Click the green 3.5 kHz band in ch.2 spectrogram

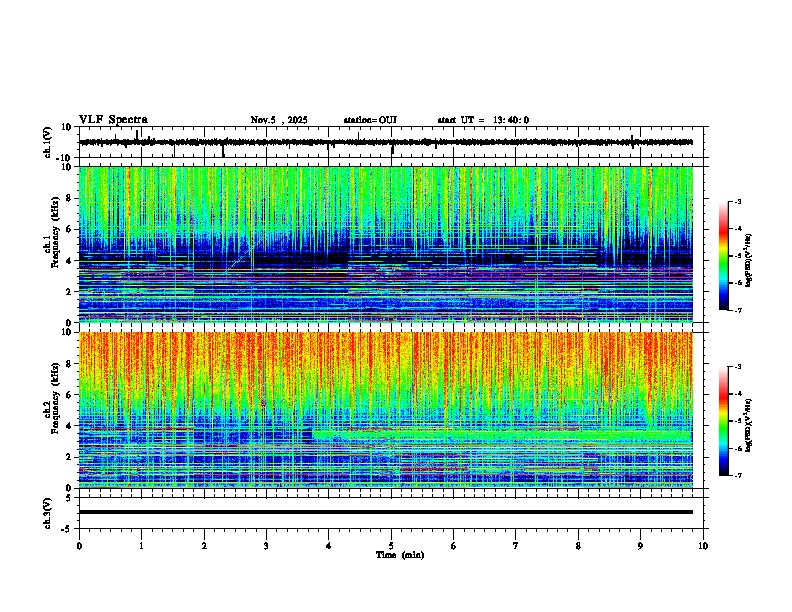point(503,435)
